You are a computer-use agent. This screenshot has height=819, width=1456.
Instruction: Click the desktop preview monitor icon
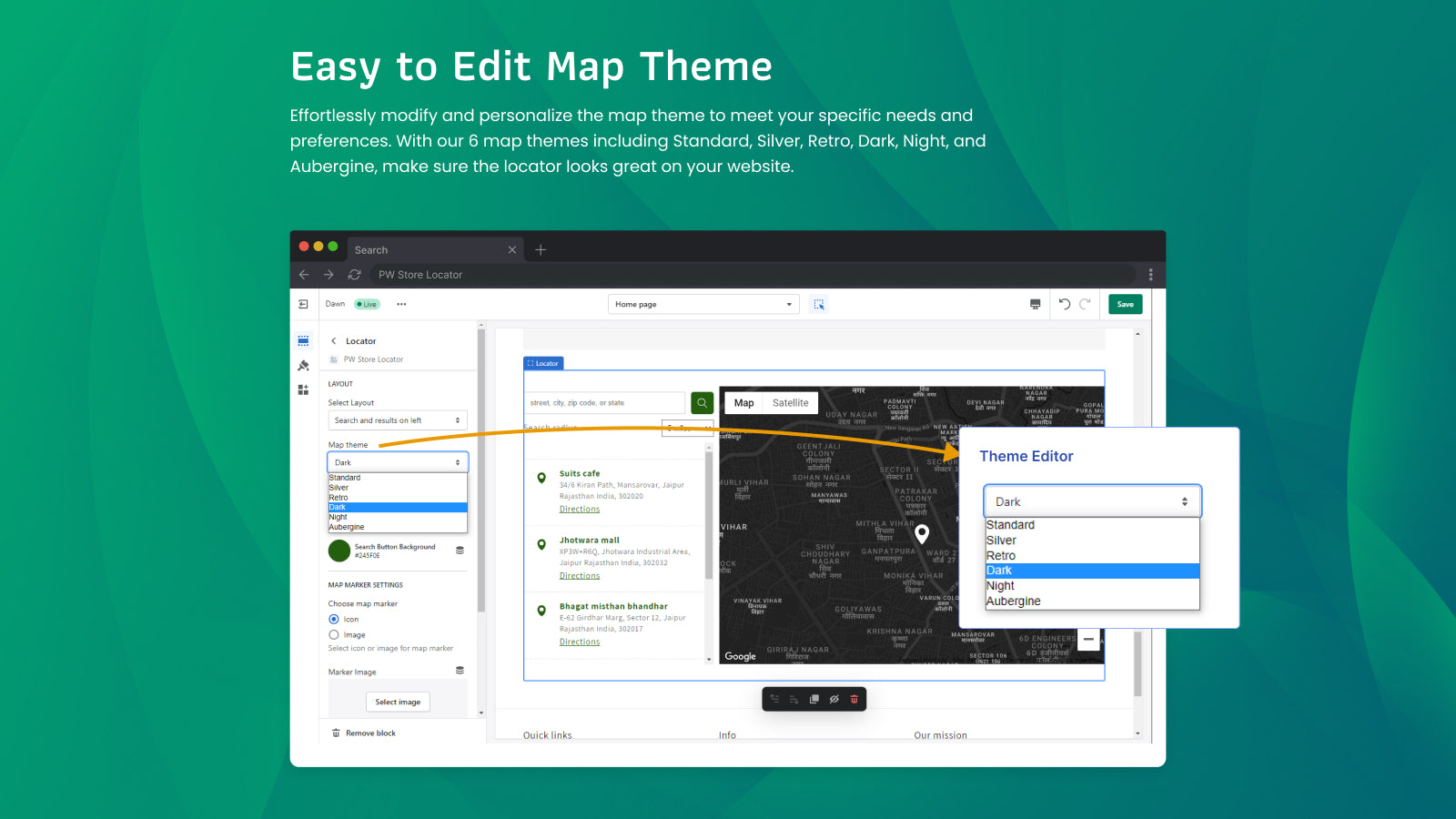[x=1035, y=304]
